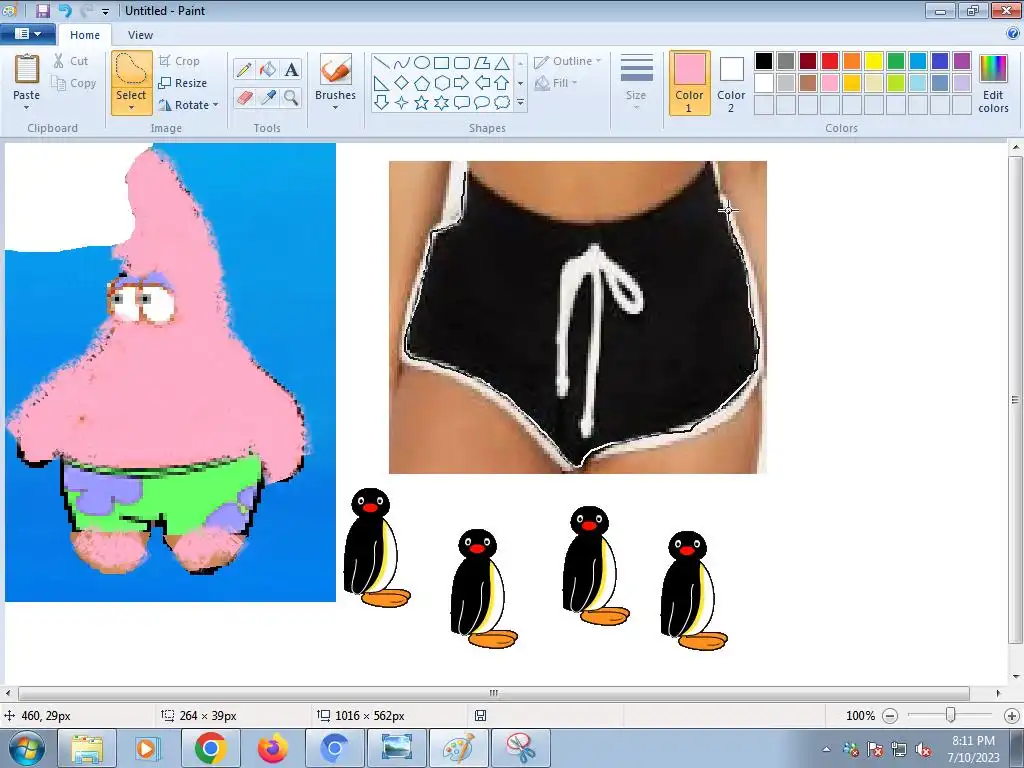Select the Fill with color bucket tool

pos(268,69)
